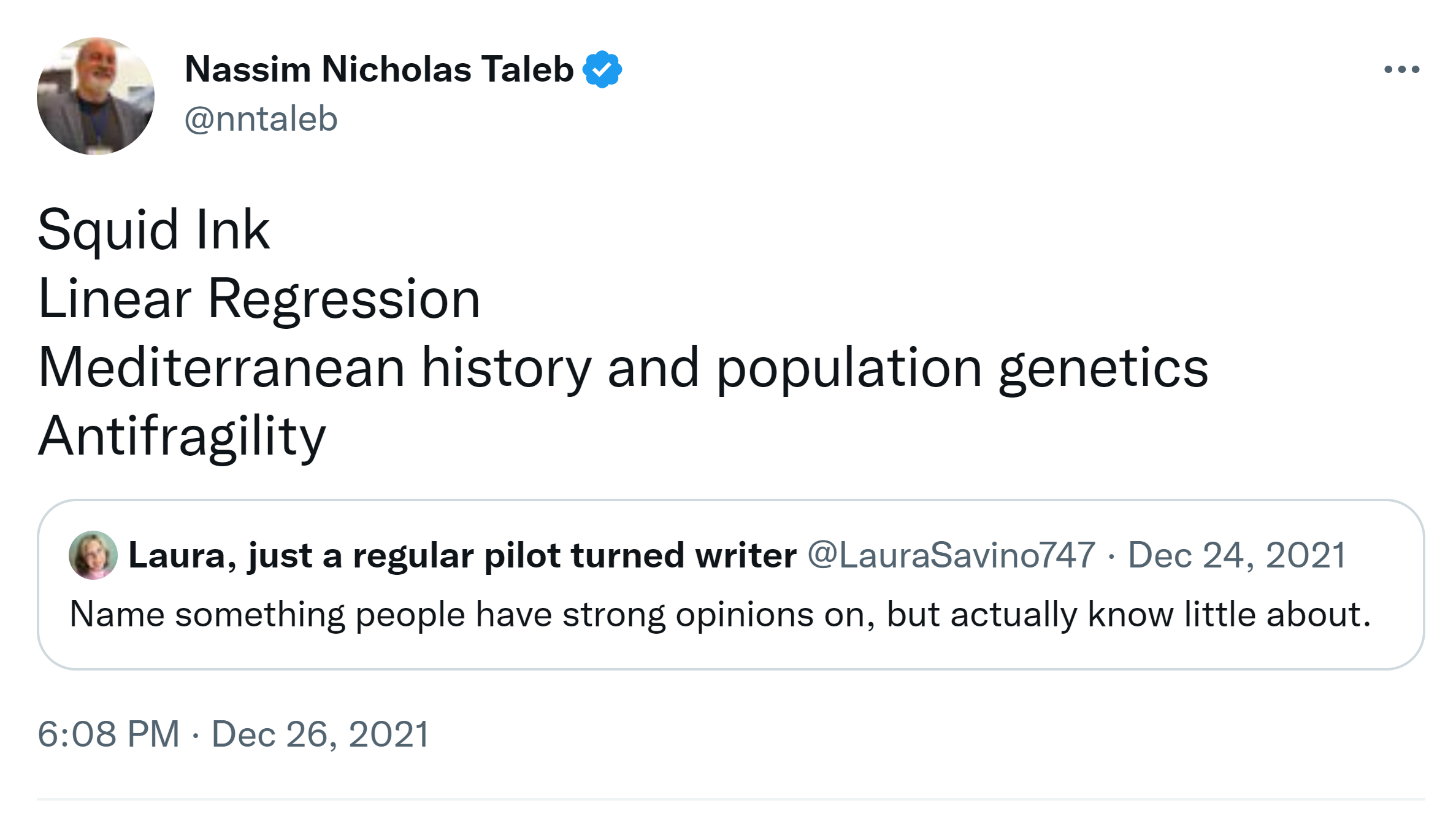Screen dimensions: 1456x819
Task: Visit the @nntaleb handle link
Action: tap(261, 118)
